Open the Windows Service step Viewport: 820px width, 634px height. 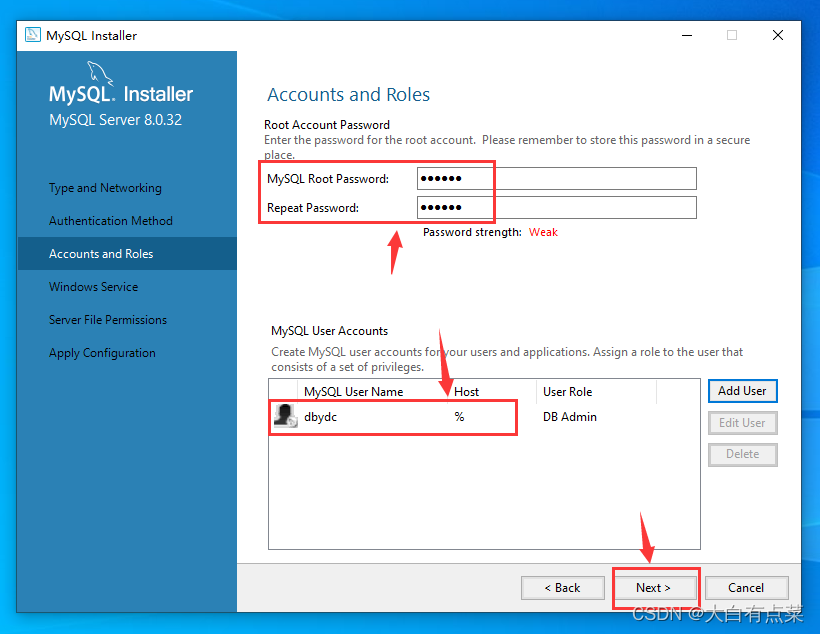pyautogui.click(x=94, y=287)
